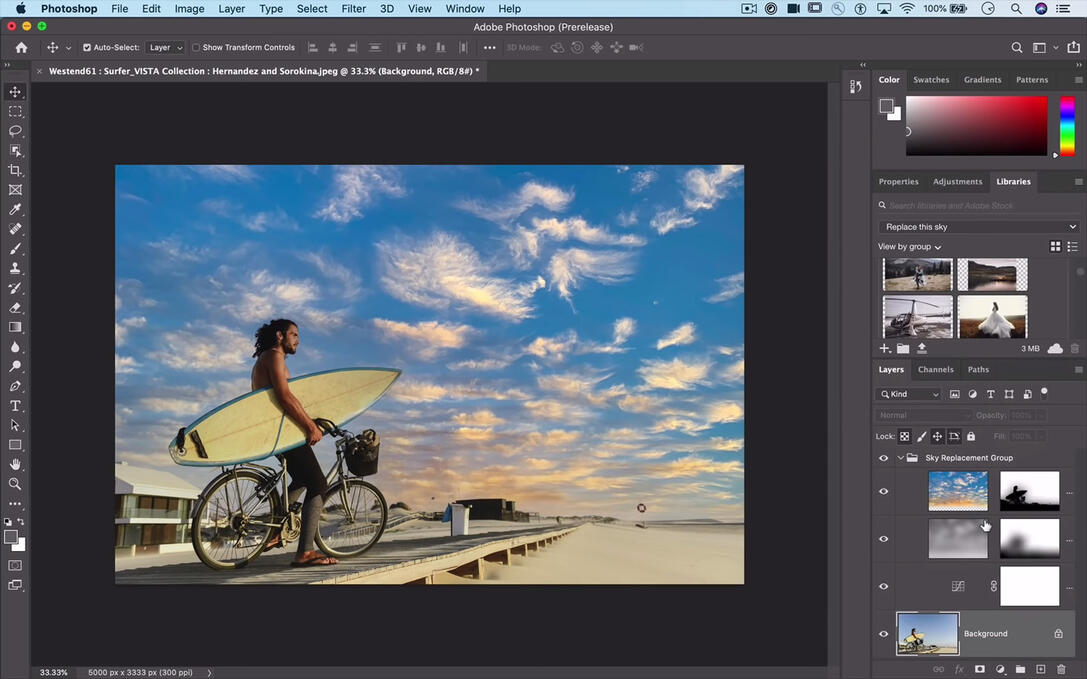Uncheck the Auto-Select checkbox
This screenshot has width=1087, height=679.
(x=87, y=47)
